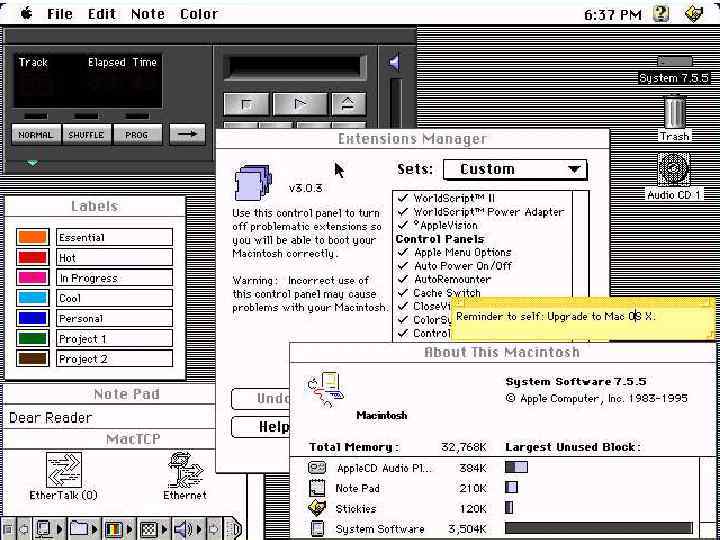This screenshot has height=540, width=720.
Task: Toggle the ColorSy... control panel checkmark
Action: coord(403,320)
